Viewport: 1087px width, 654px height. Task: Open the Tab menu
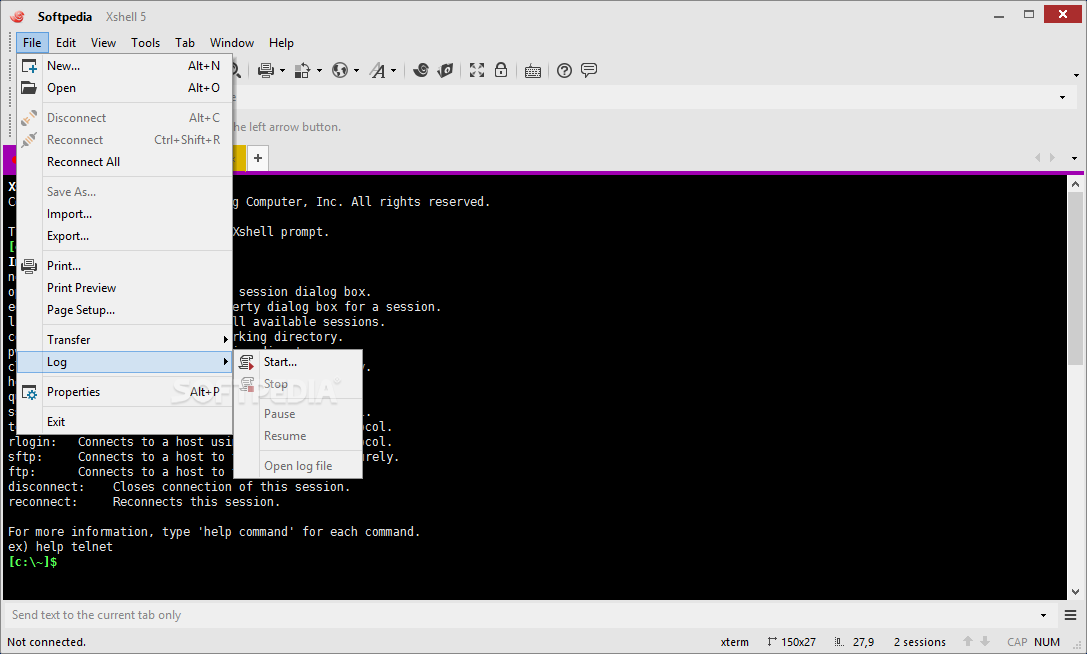click(x=184, y=42)
